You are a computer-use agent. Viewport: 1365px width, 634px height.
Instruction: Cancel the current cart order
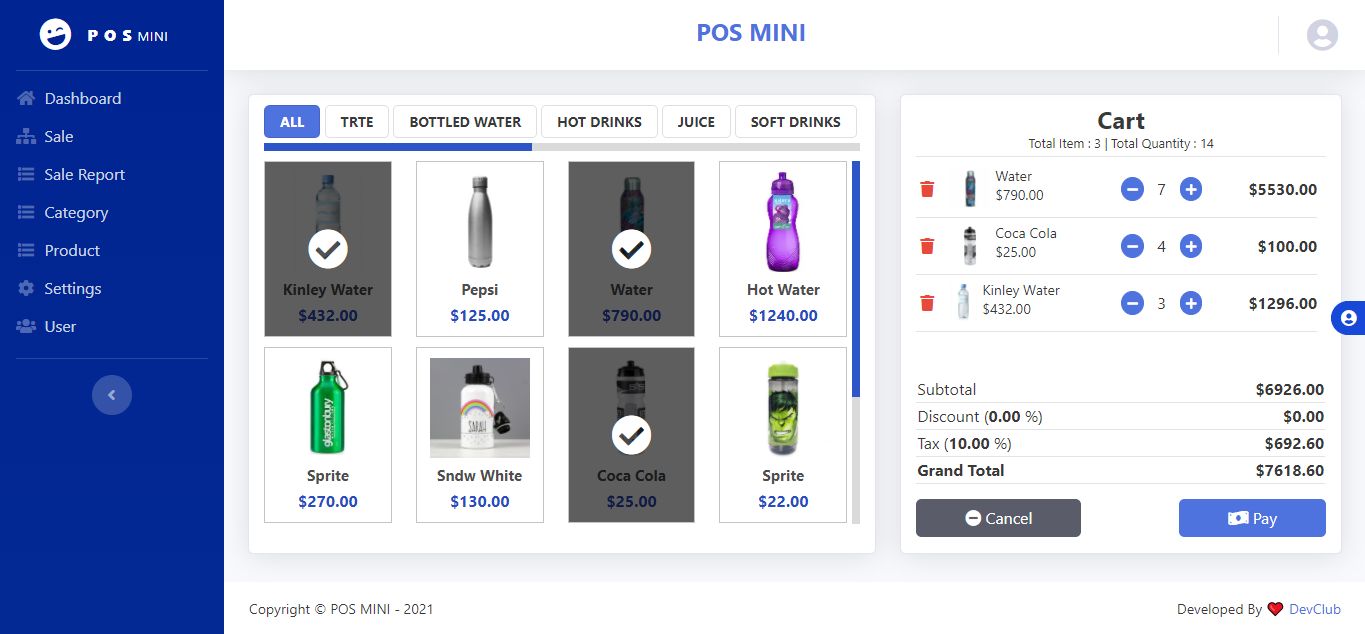998,518
